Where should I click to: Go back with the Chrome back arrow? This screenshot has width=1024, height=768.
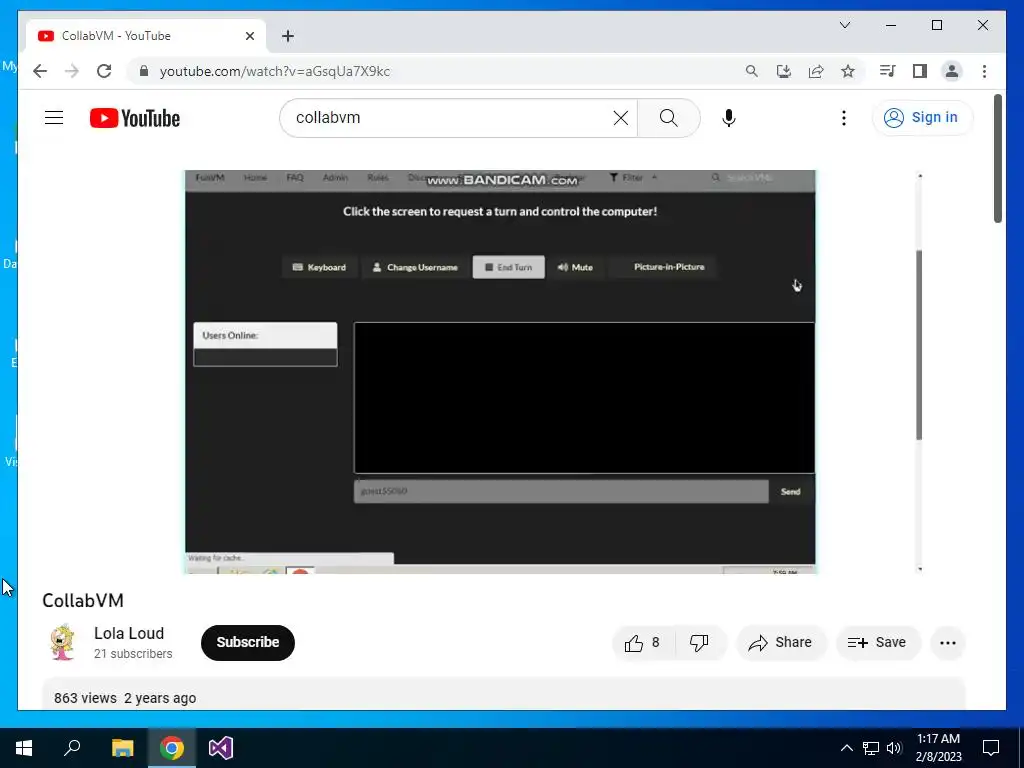(40, 71)
